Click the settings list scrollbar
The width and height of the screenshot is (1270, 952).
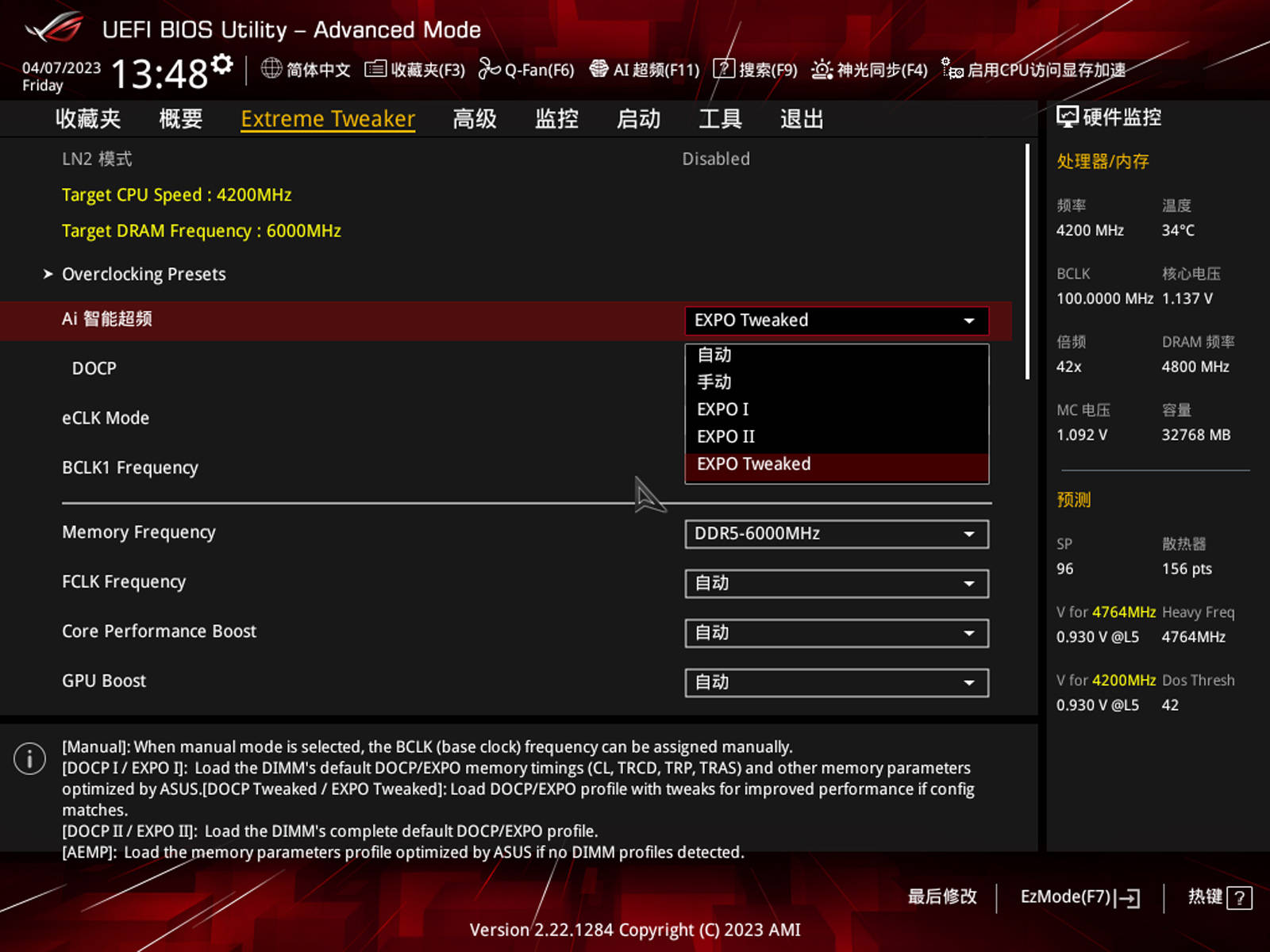coord(1027,262)
